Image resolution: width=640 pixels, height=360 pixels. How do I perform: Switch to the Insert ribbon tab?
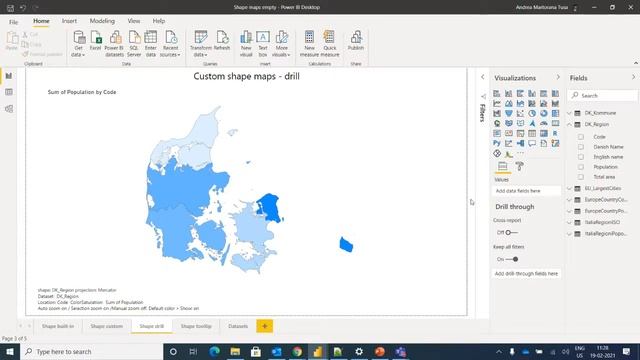[69, 21]
